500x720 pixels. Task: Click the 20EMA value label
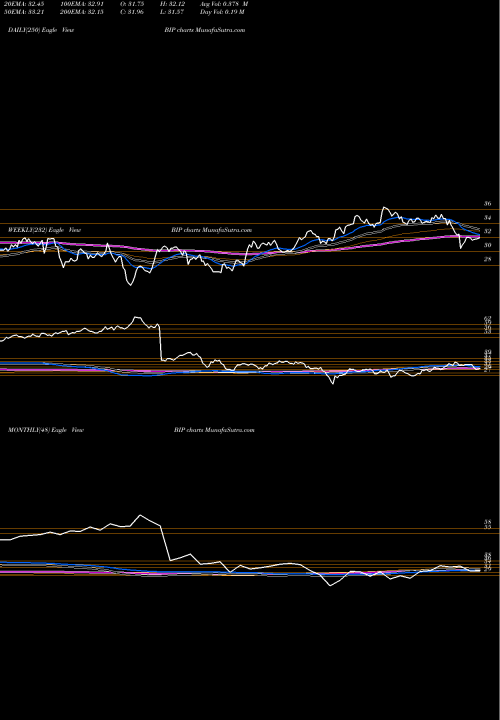24,4
